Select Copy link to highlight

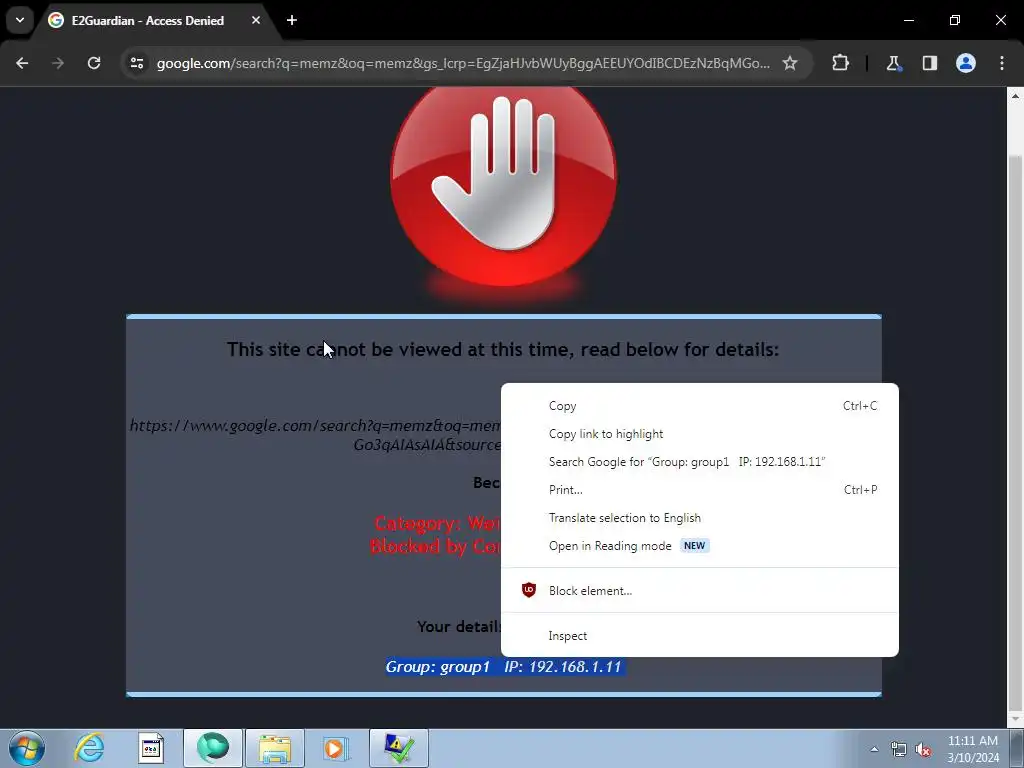click(x=699, y=434)
